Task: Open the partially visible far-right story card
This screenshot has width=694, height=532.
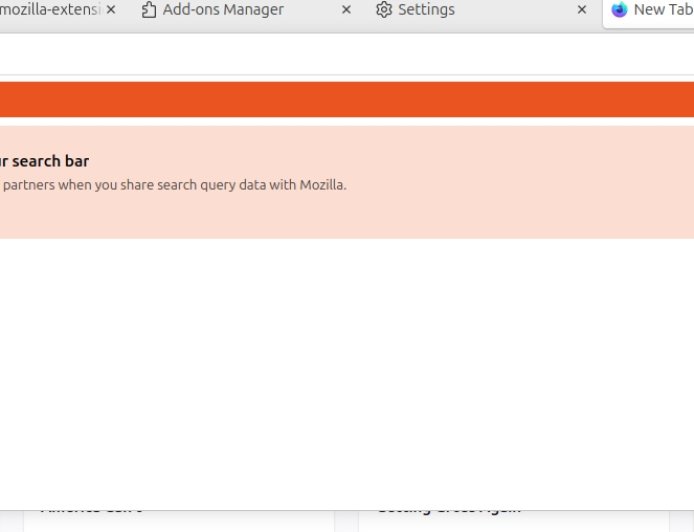Action: tap(682, 515)
